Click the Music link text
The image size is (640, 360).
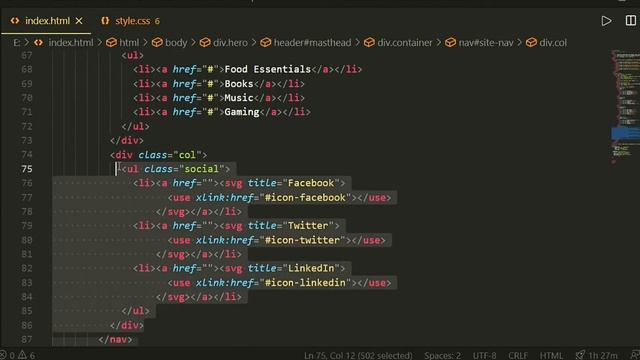239,98
